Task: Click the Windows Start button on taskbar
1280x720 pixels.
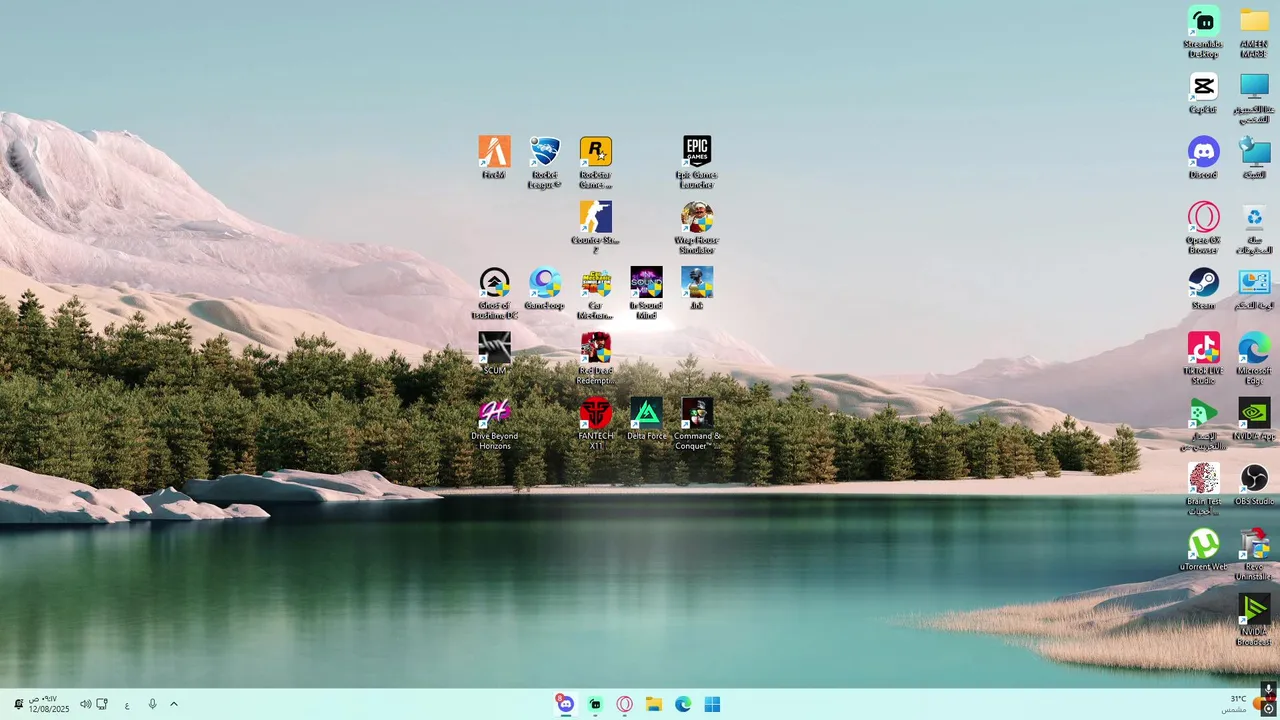Action: click(712, 704)
